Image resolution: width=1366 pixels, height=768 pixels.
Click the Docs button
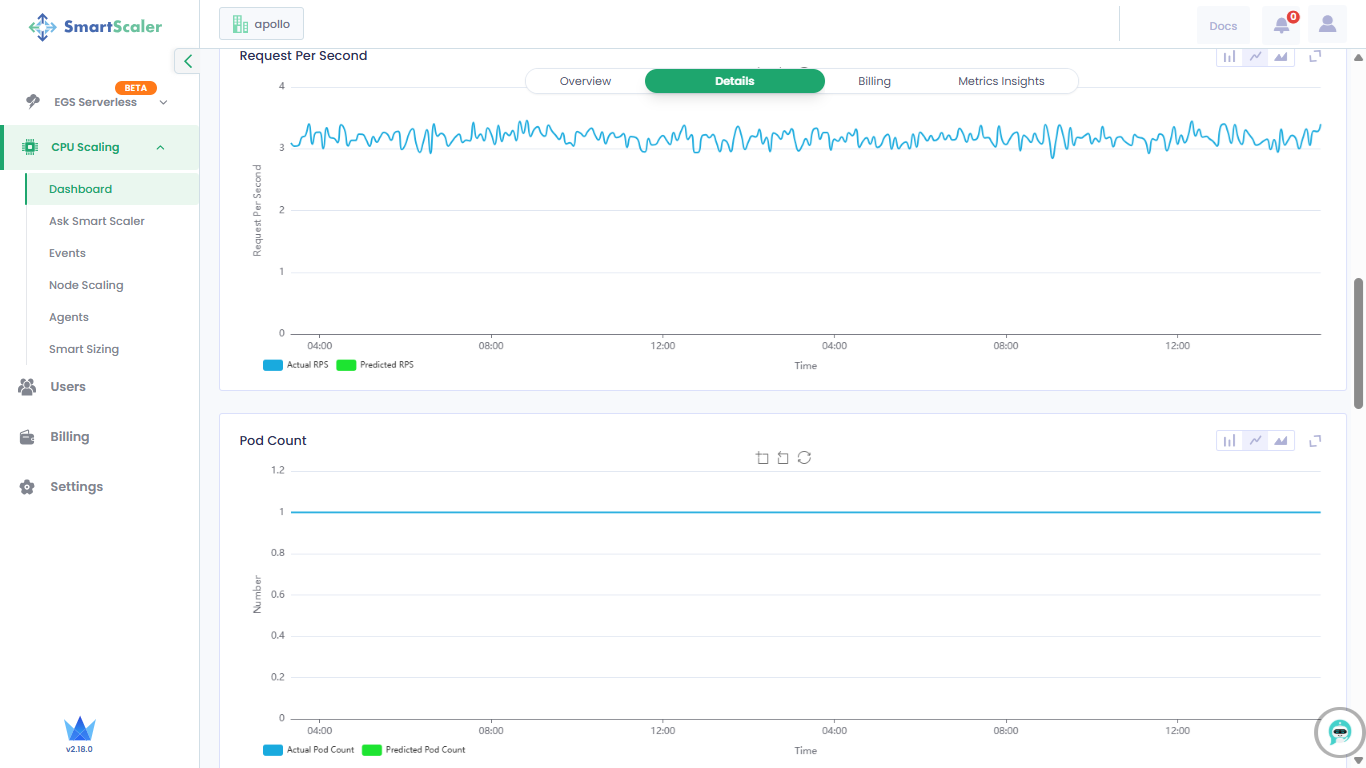pyautogui.click(x=1223, y=26)
